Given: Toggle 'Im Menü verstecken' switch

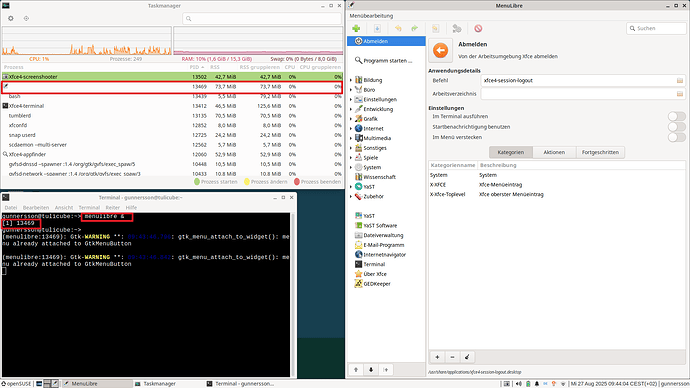Looking at the screenshot, I should coord(676,137).
